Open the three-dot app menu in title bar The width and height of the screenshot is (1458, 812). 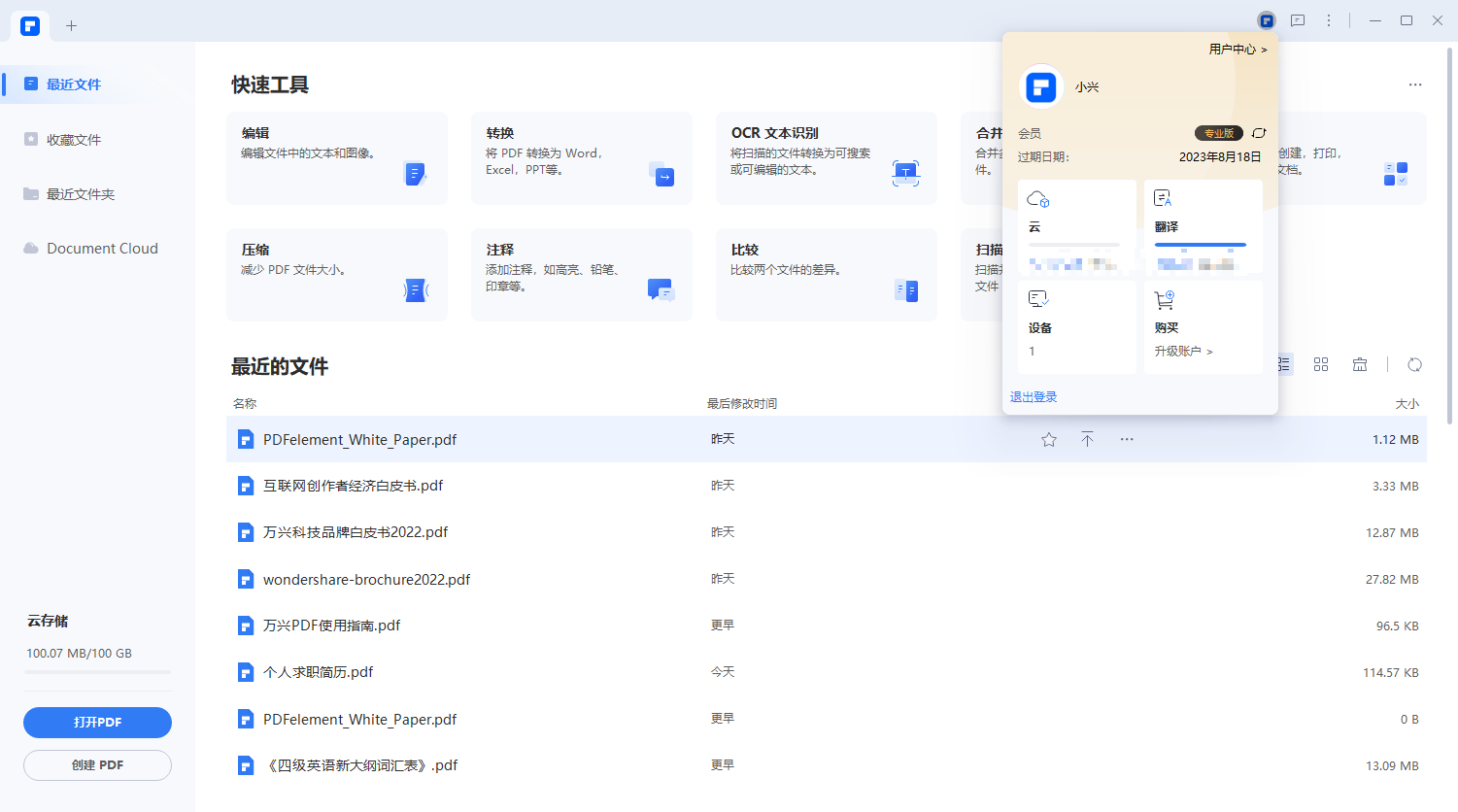pos(1329,19)
